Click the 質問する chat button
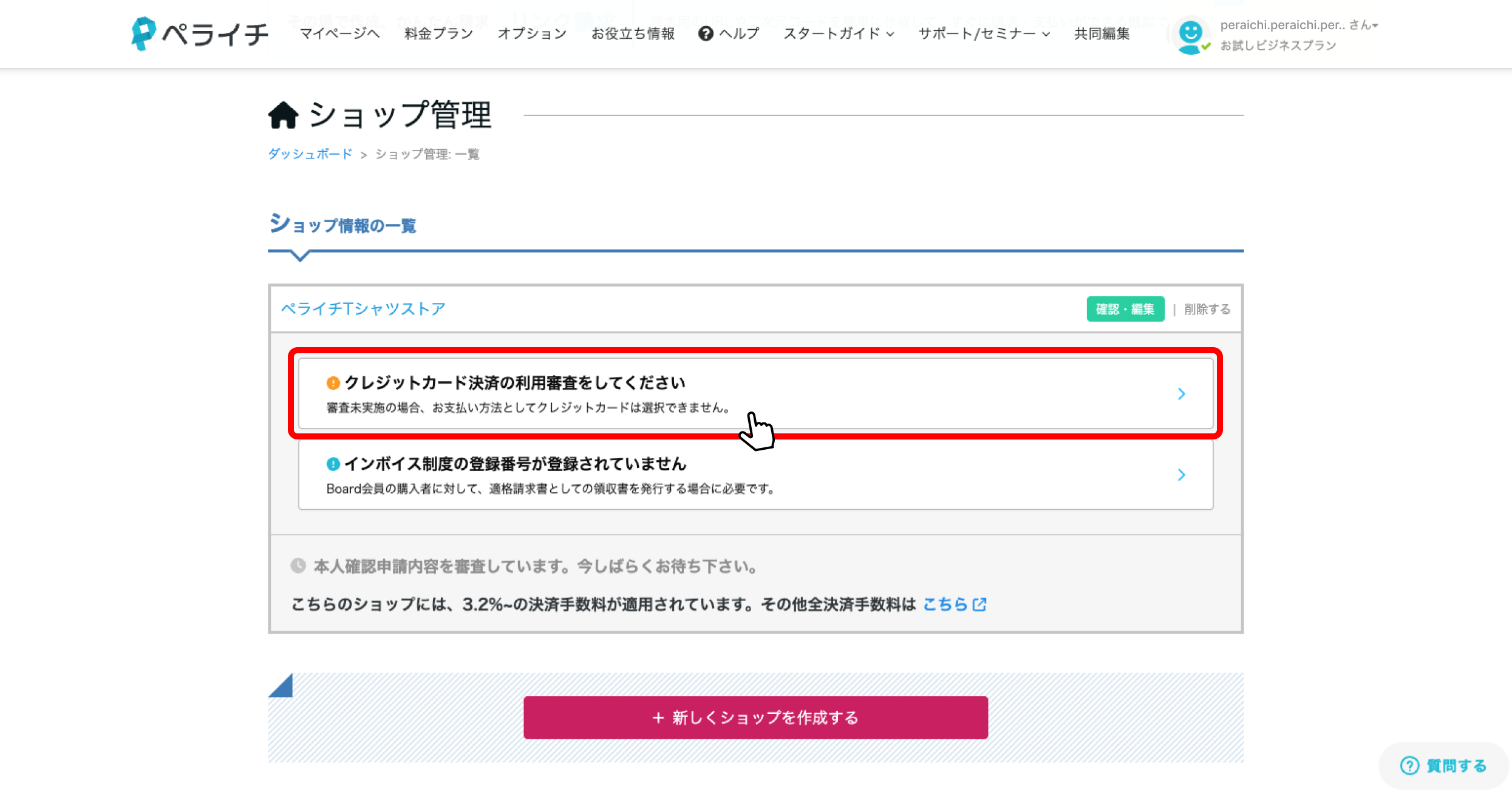Viewport: 1512px width, 800px height. (1443, 765)
